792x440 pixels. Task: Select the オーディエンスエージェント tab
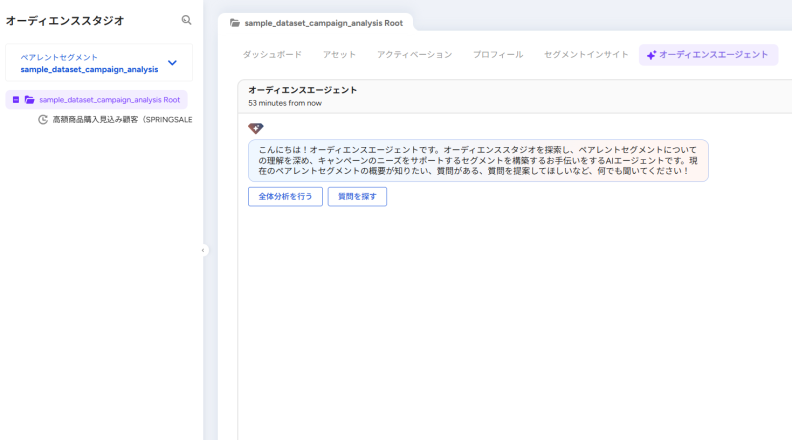[x=708, y=55]
